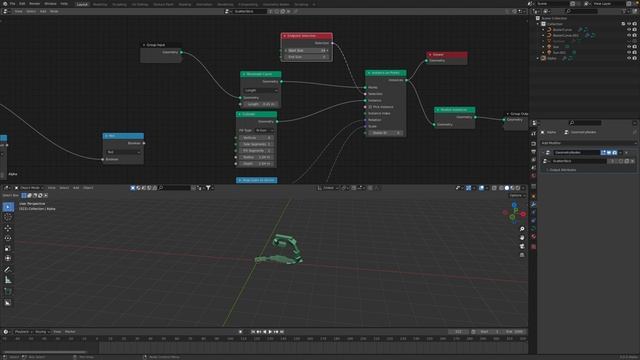Open the timeline Playback menu
640x360 pixels.
[x=23, y=332]
